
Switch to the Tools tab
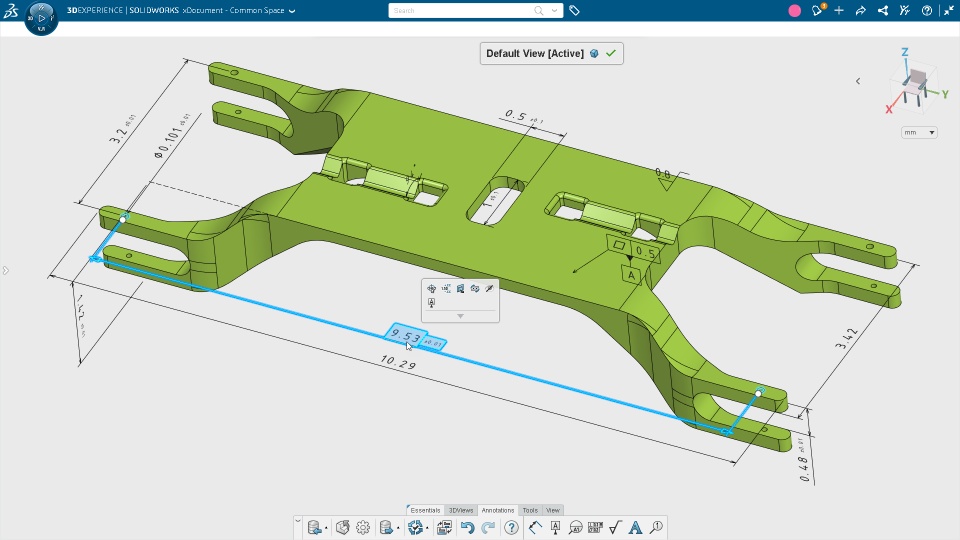530,510
